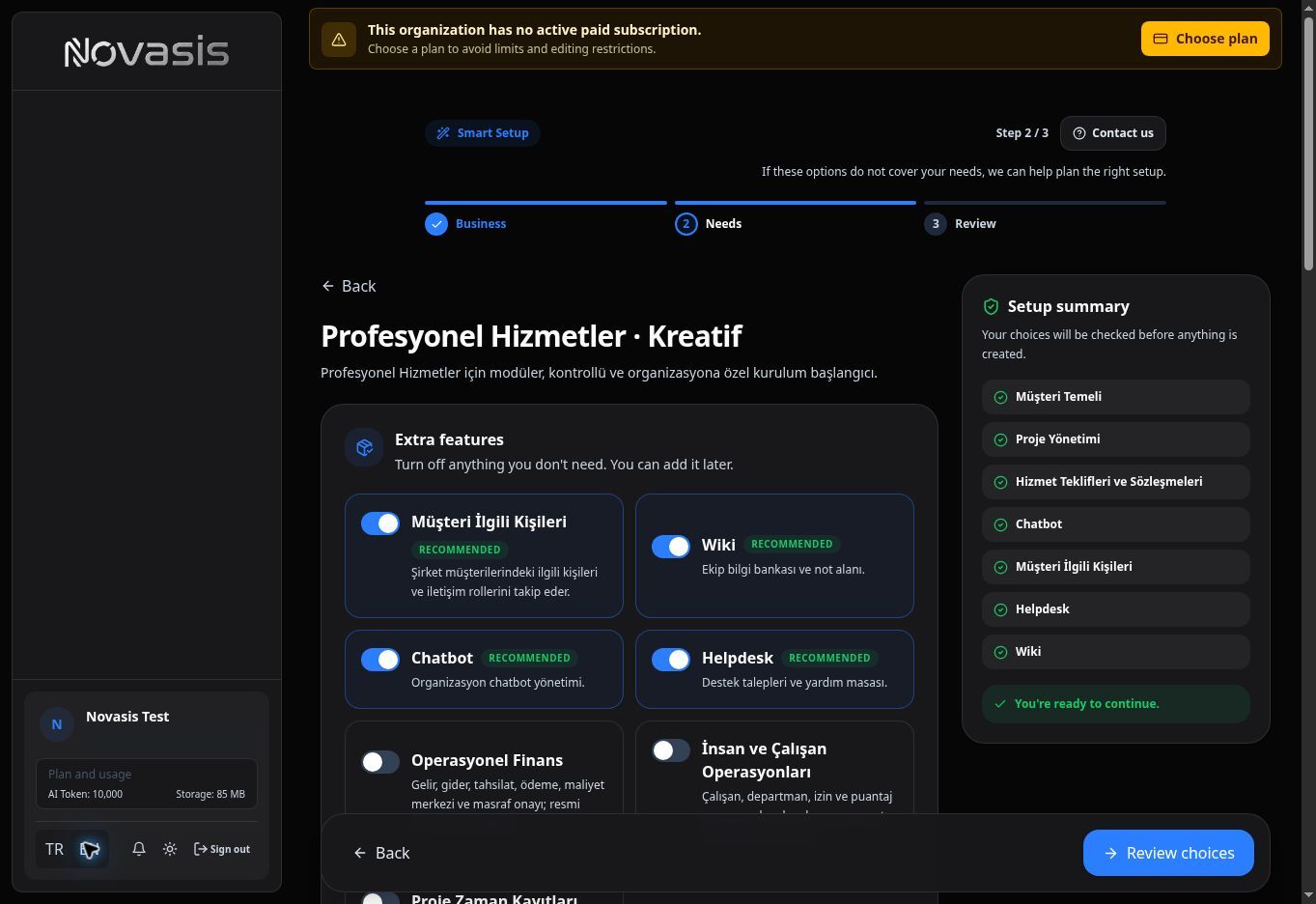The width and height of the screenshot is (1316, 904).
Task: Click the Choose plan button
Action: click(1205, 39)
